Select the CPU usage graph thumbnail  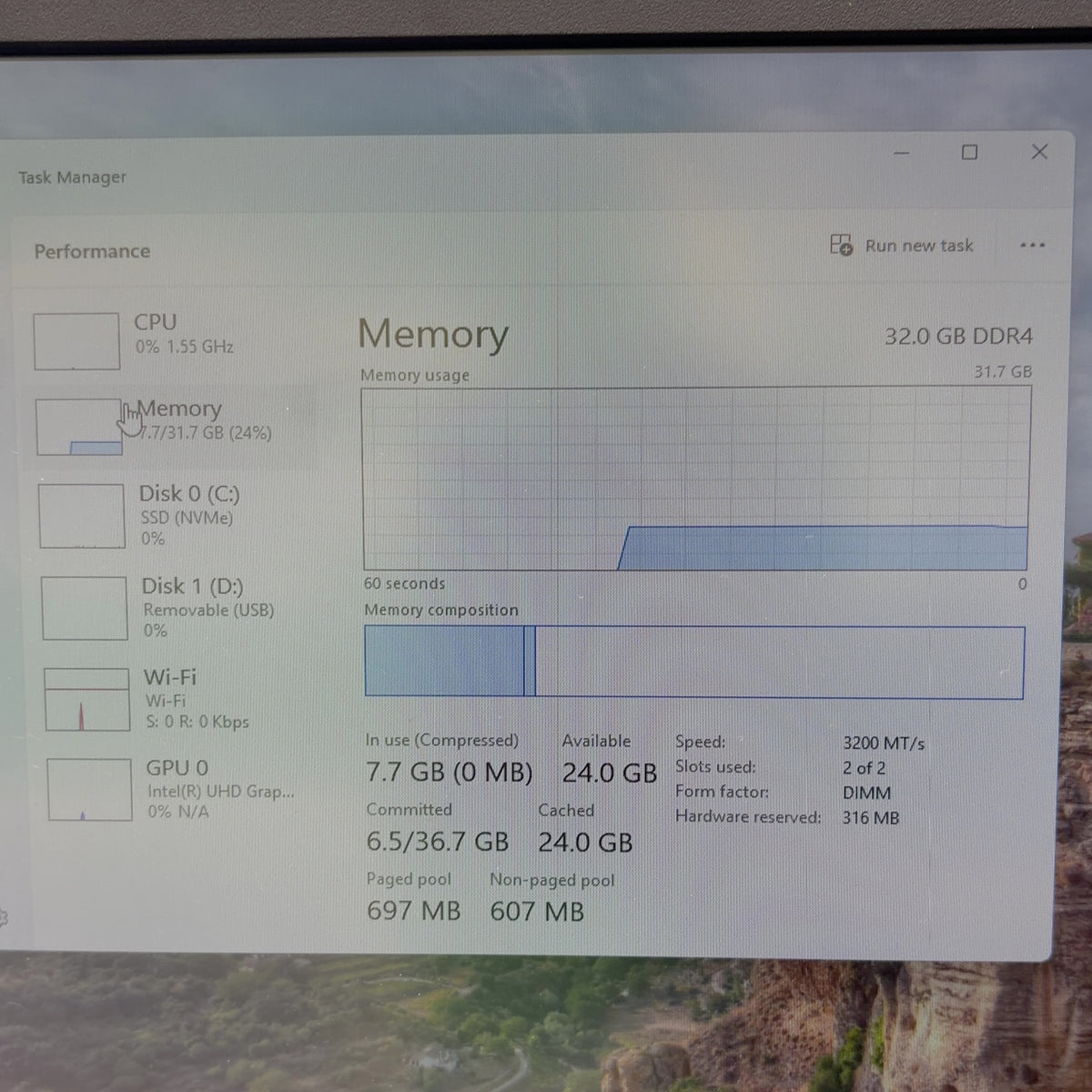coord(76,341)
